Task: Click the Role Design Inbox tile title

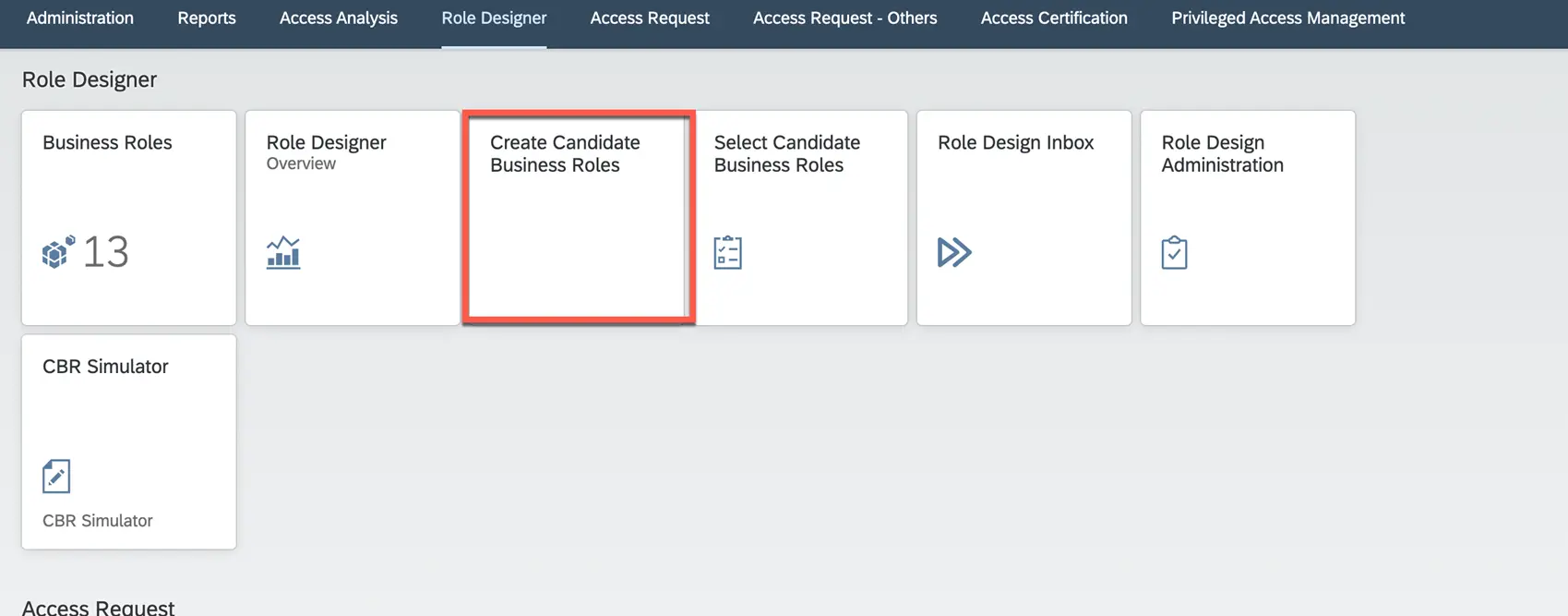Action: pos(1015,142)
